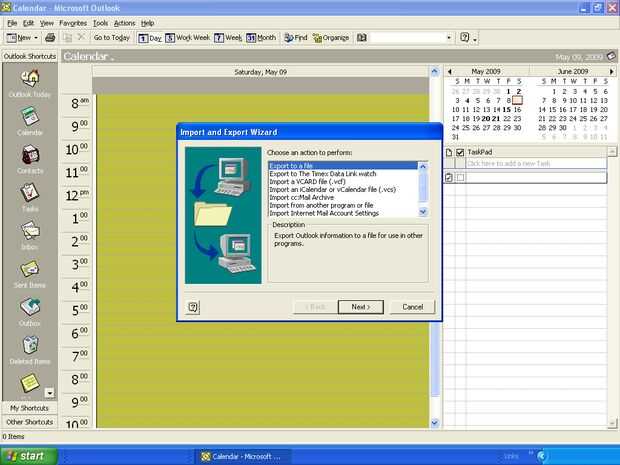The image size is (620, 465).
Task: Click the Outlook Help question icon
Action: tap(465, 38)
